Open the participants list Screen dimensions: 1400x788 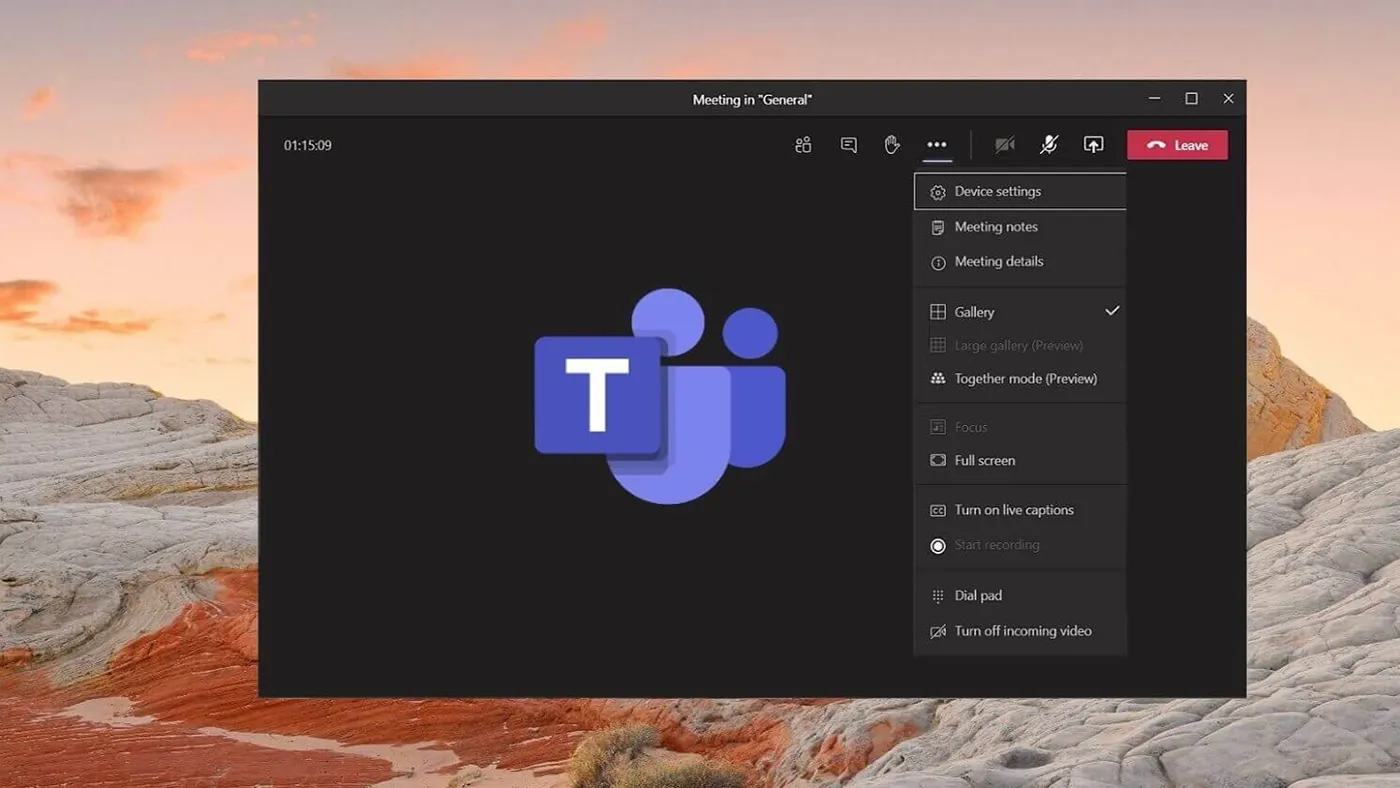pos(802,144)
